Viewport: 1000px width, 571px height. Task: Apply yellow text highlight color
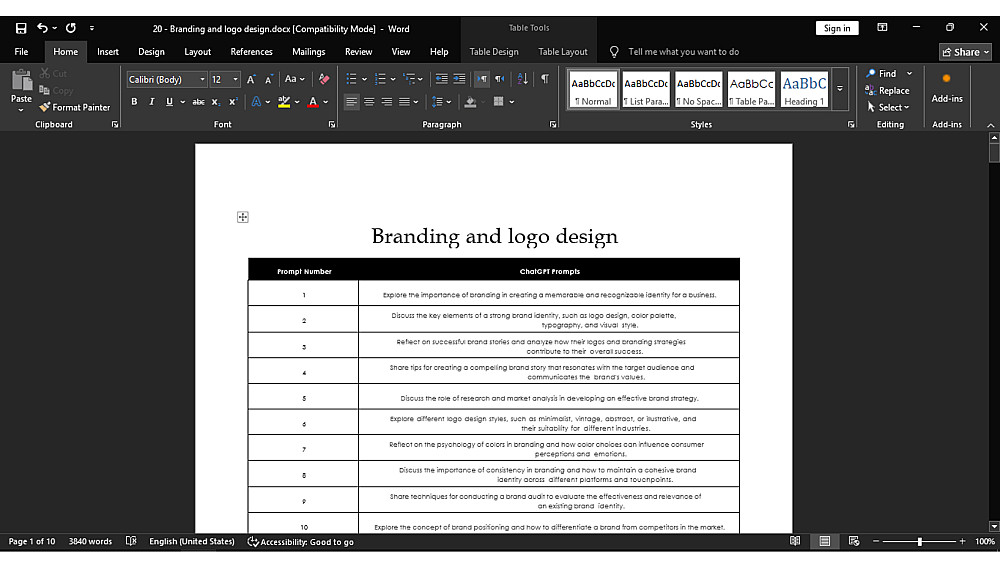pos(284,101)
